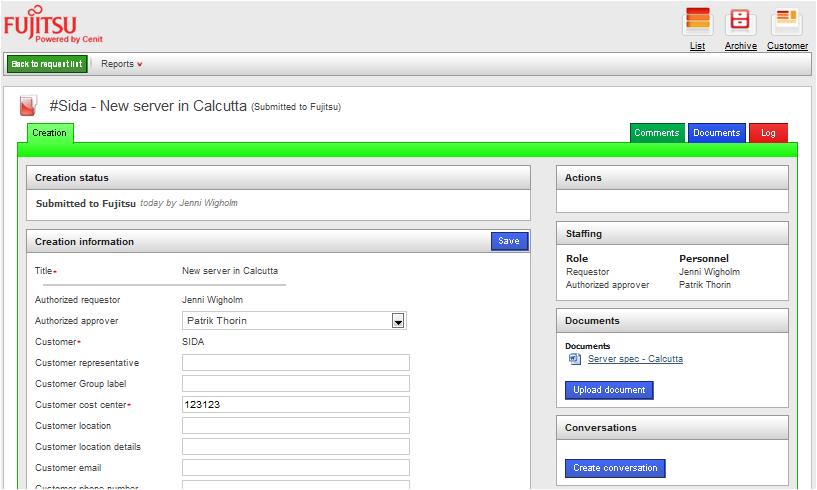The image size is (817, 490).
Task: Click the Creation status header
Action: pos(278,178)
